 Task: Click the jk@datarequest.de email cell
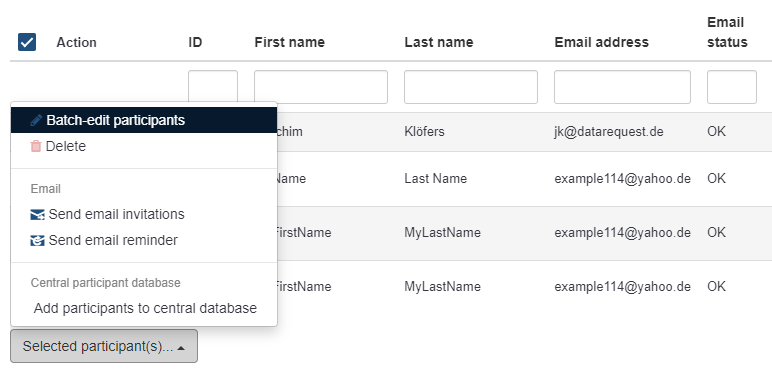click(x=609, y=132)
